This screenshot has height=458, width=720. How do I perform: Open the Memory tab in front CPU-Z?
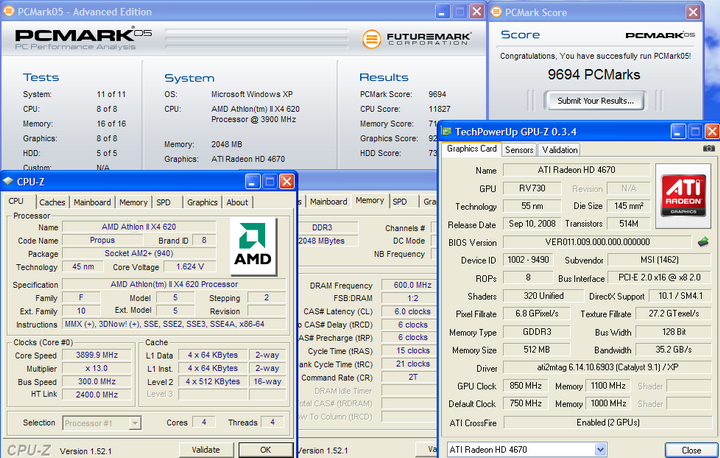tap(133, 202)
